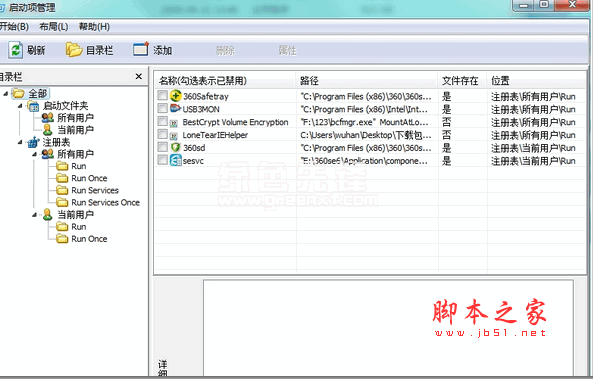Check the sesvc checkbox
The height and width of the screenshot is (379, 593).
[x=163, y=160]
